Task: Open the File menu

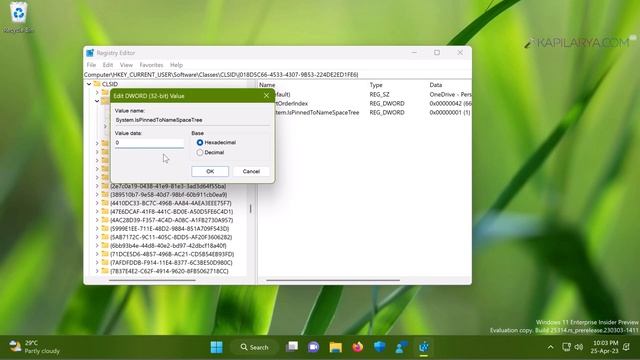Action: coord(91,65)
